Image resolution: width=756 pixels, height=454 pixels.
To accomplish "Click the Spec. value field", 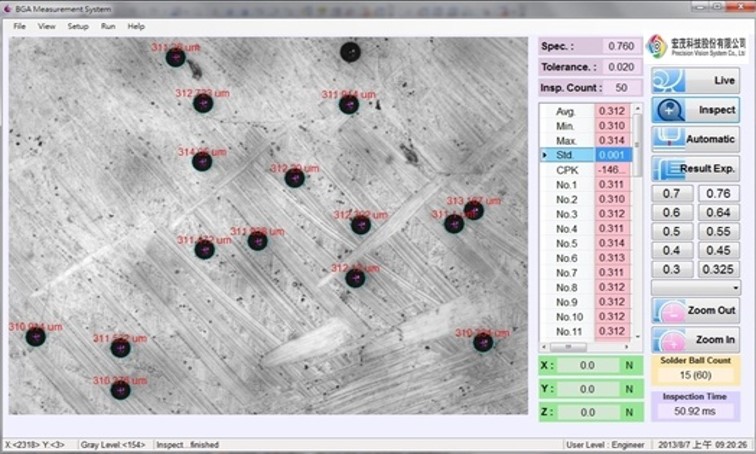I will pos(620,47).
